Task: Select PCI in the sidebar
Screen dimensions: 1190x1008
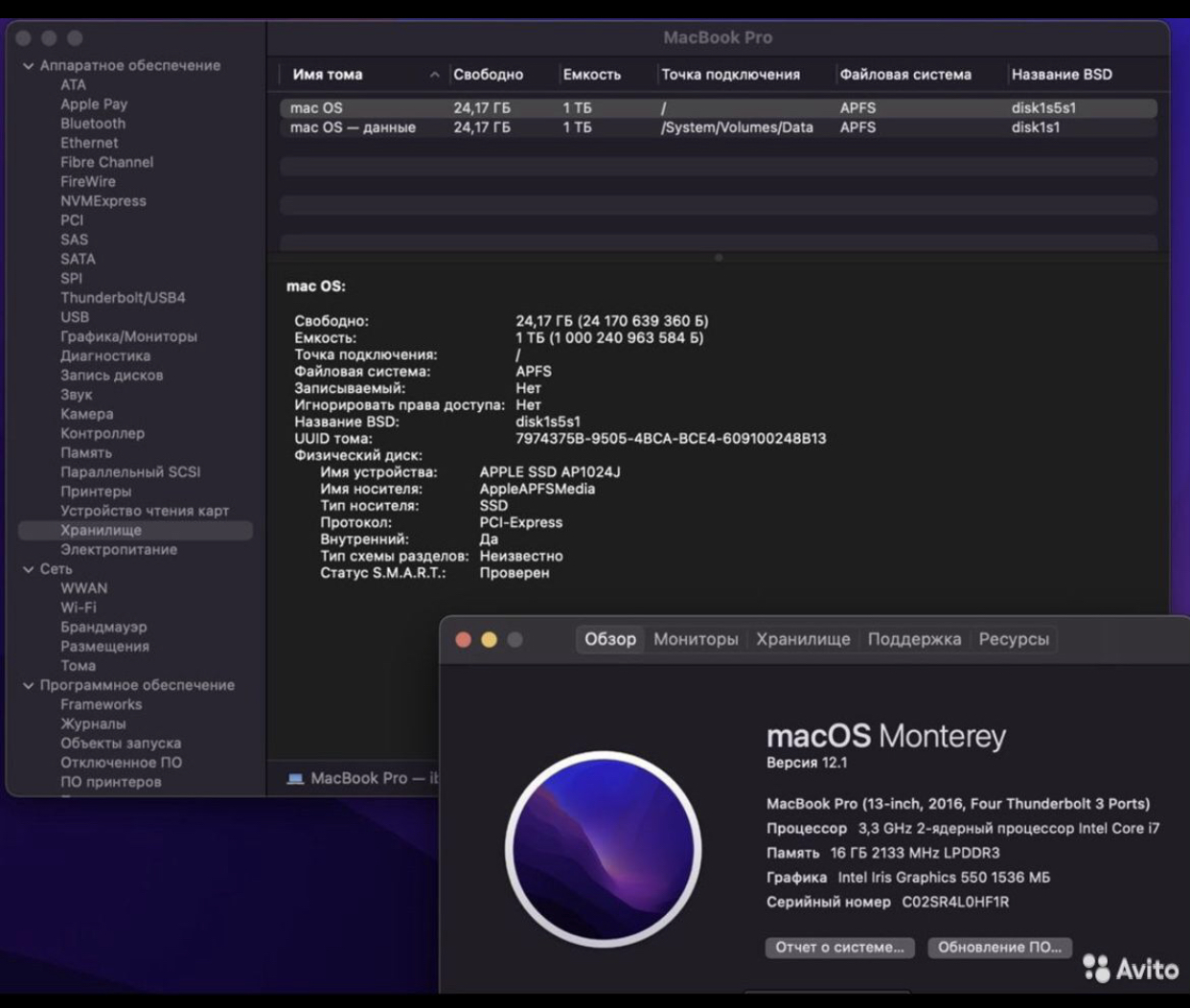Action: coord(72,220)
